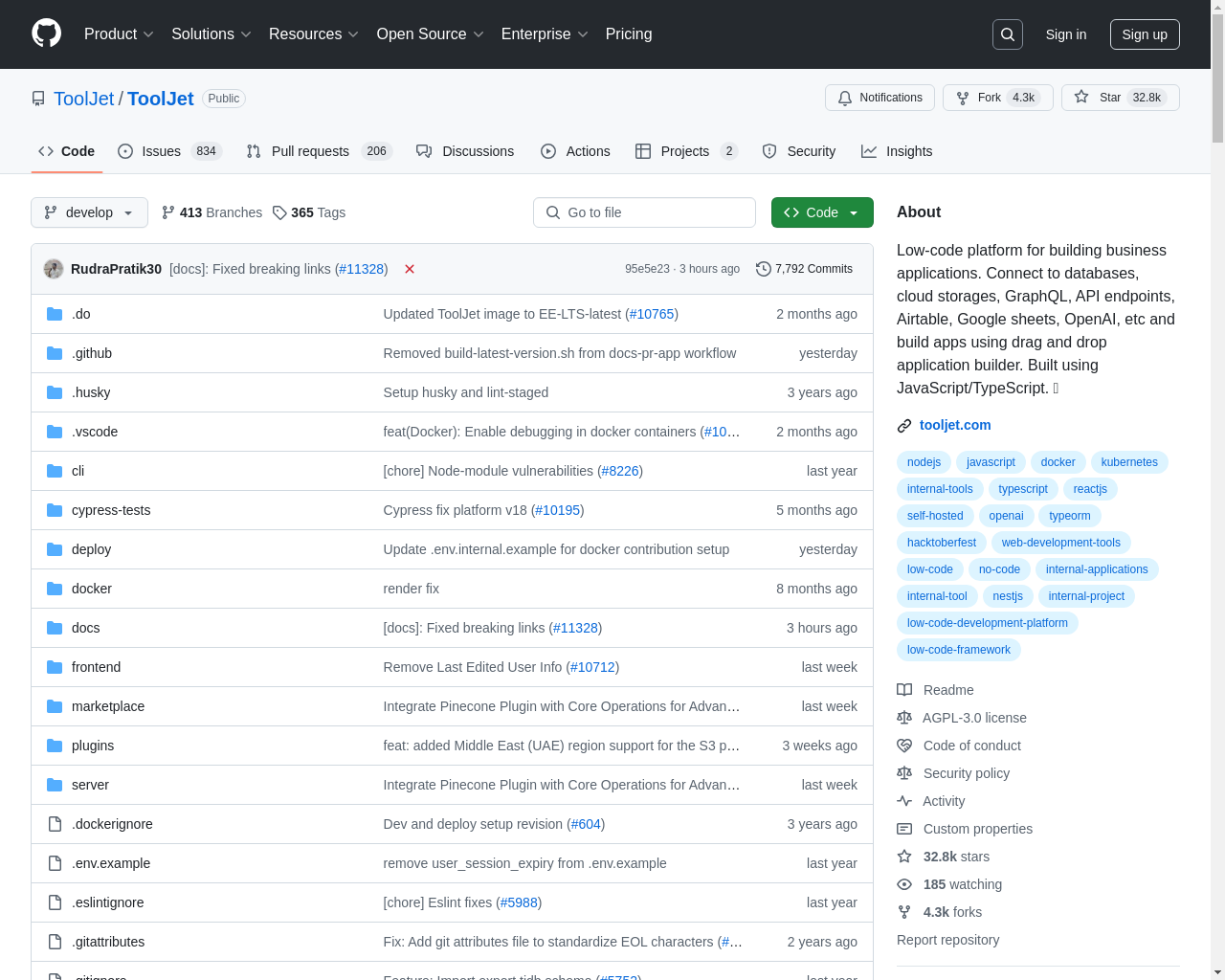Click the typescript topic tag
This screenshot has height=980, width=1225.
[x=1023, y=489]
